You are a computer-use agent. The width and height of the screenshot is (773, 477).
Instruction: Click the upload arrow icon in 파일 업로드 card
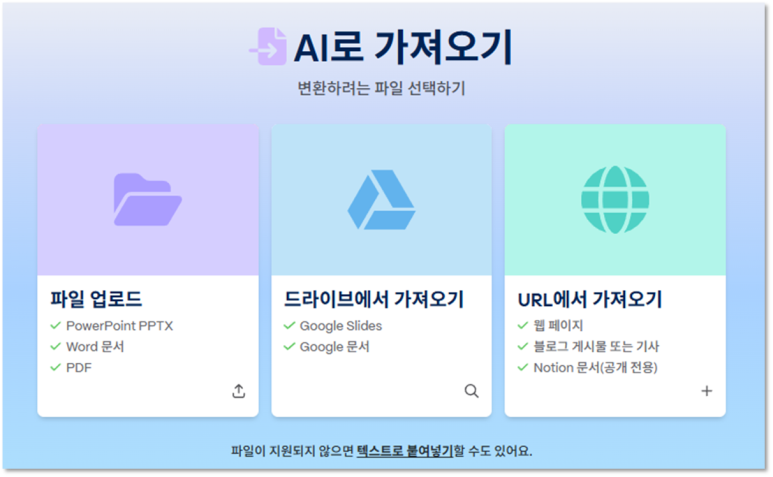pos(239,391)
